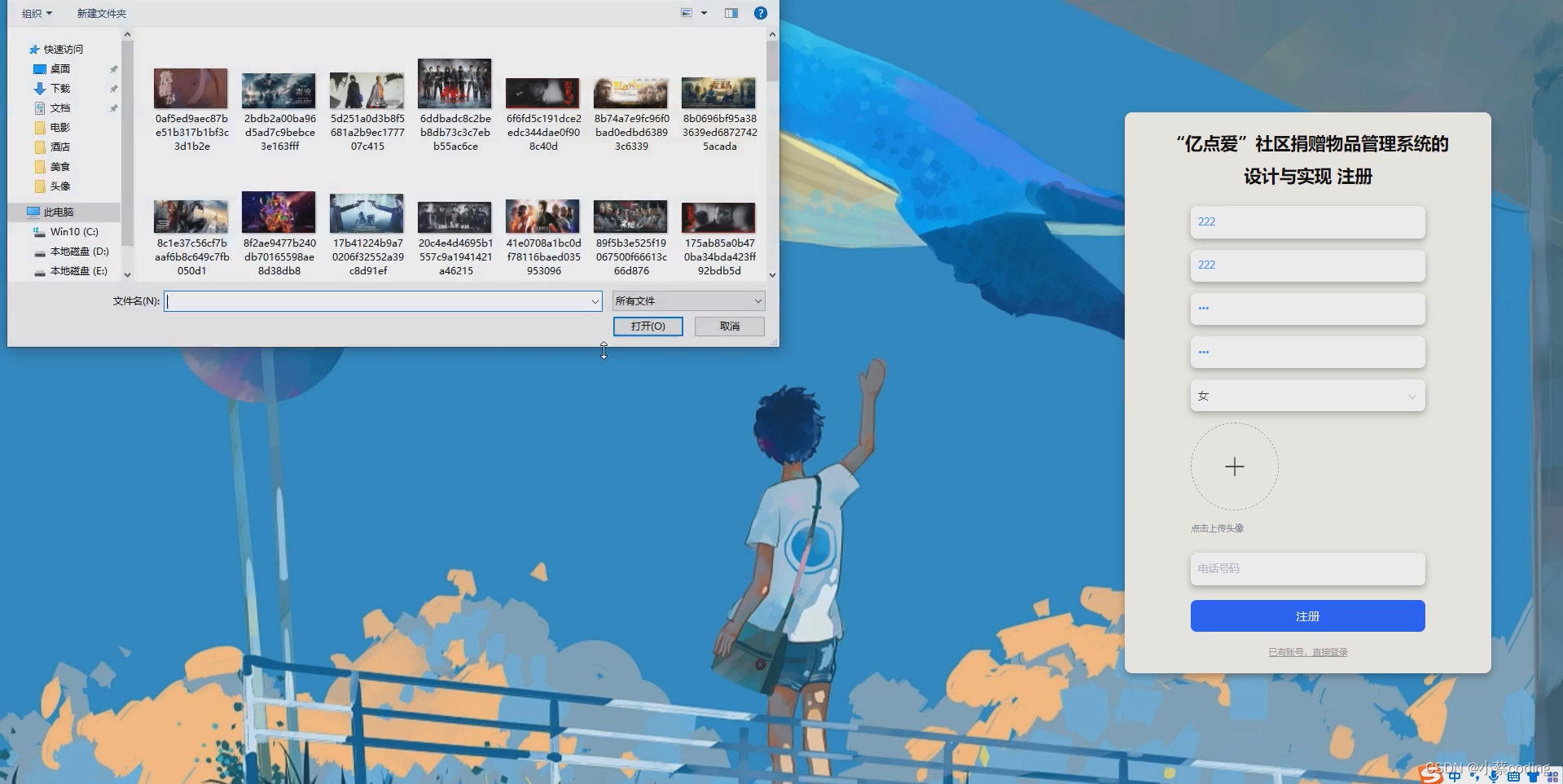Select image 8f2ae9477b240 thumbnail

tap(279, 212)
